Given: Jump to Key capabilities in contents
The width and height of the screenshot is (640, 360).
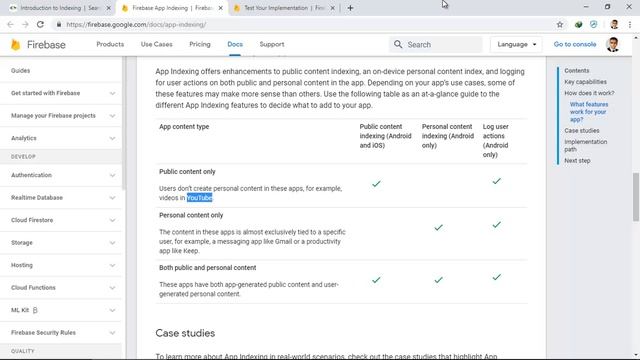Looking at the screenshot, I should 585,82.
